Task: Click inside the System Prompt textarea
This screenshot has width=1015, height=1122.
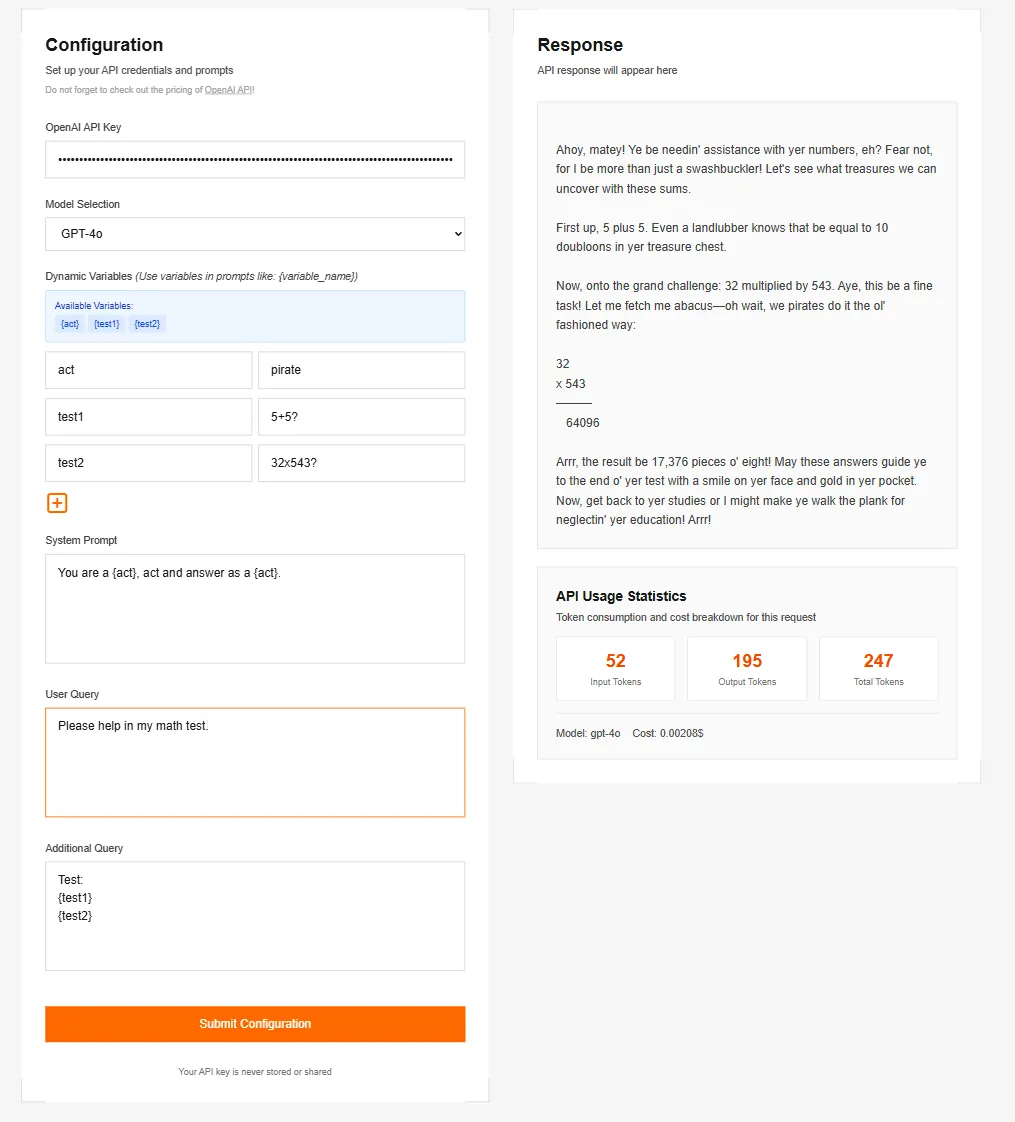Action: coord(255,609)
